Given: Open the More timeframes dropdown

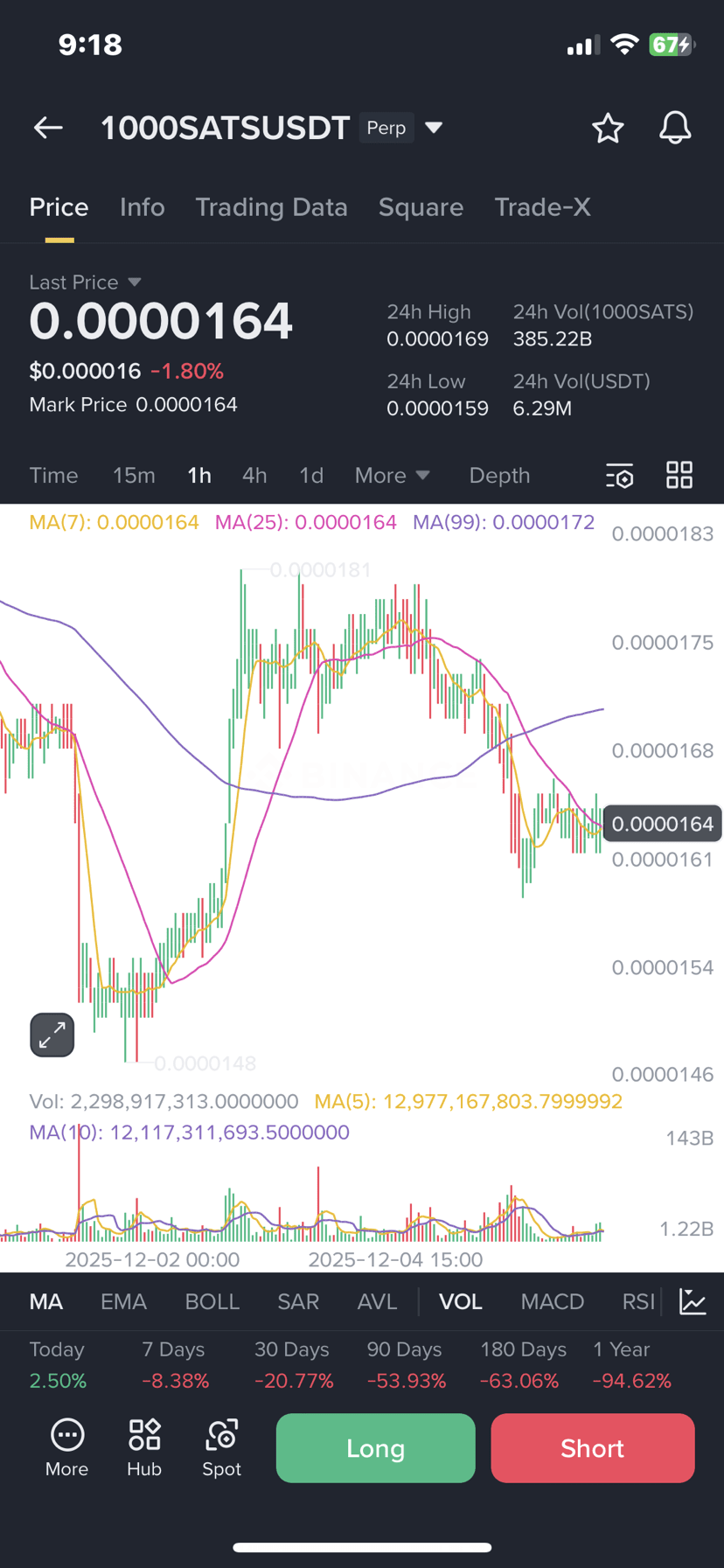Looking at the screenshot, I should pos(393,476).
